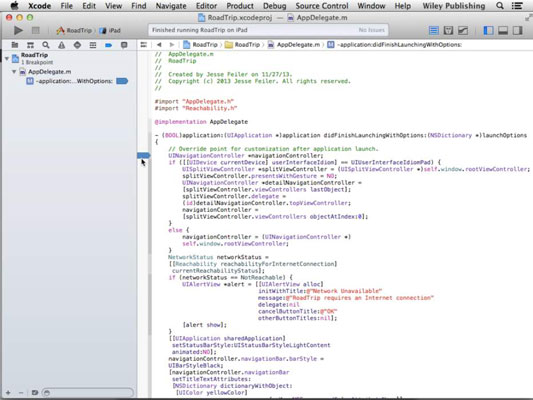Open the Log navigator
Image resolution: width=533 pixels, height=400 pixels.
124,45
